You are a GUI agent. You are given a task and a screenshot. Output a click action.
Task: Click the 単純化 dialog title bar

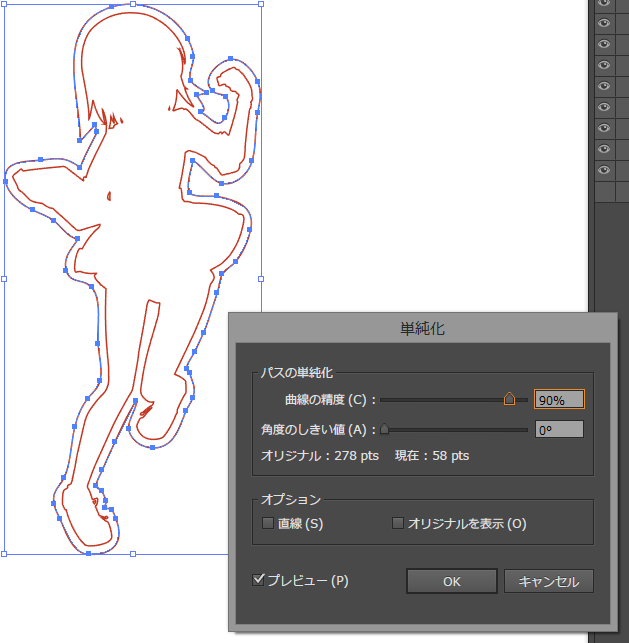(429, 328)
